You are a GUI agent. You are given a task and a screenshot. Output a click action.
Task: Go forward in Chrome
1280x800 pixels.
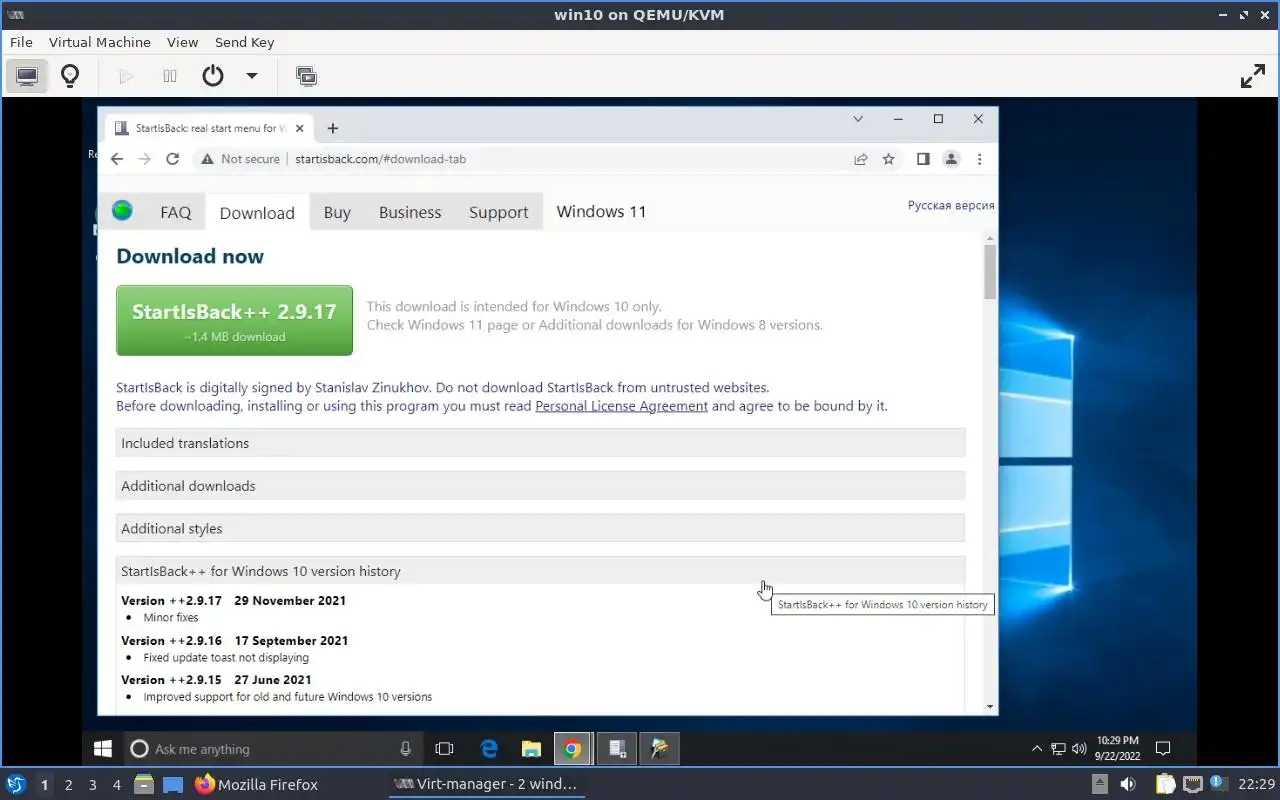(x=145, y=159)
